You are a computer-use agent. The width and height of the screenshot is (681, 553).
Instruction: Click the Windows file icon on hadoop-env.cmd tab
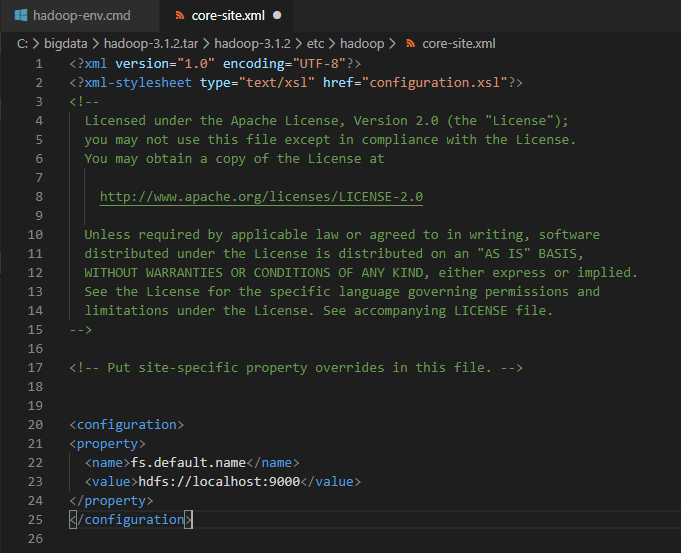(21, 15)
